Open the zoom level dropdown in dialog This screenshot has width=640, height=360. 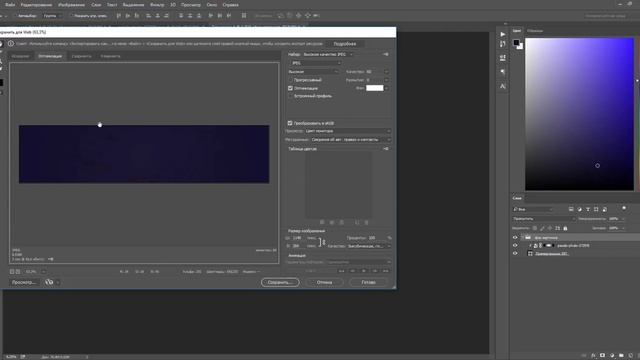pyautogui.click(x=43, y=271)
